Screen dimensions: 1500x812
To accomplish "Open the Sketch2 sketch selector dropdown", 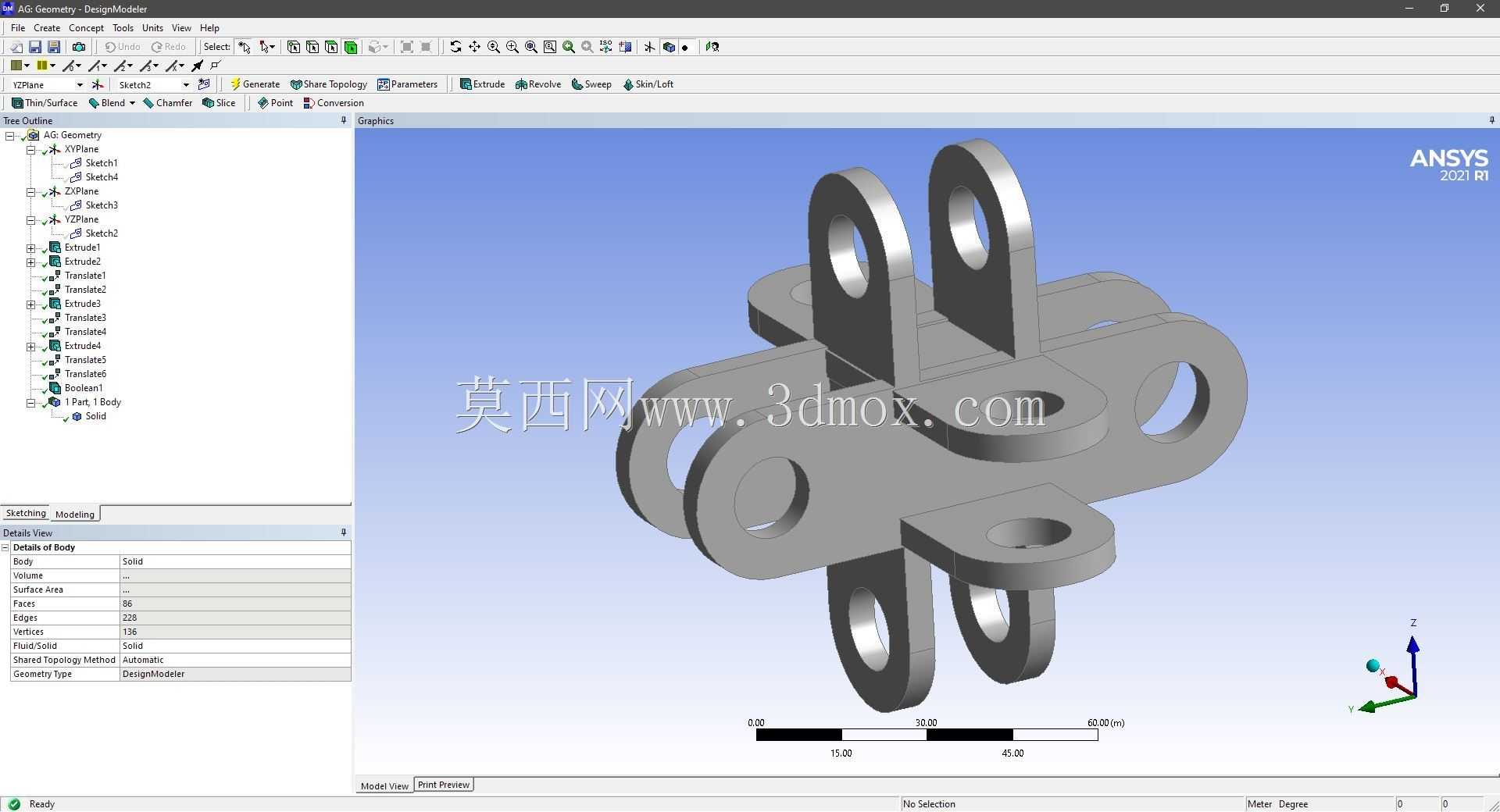I will [186, 84].
